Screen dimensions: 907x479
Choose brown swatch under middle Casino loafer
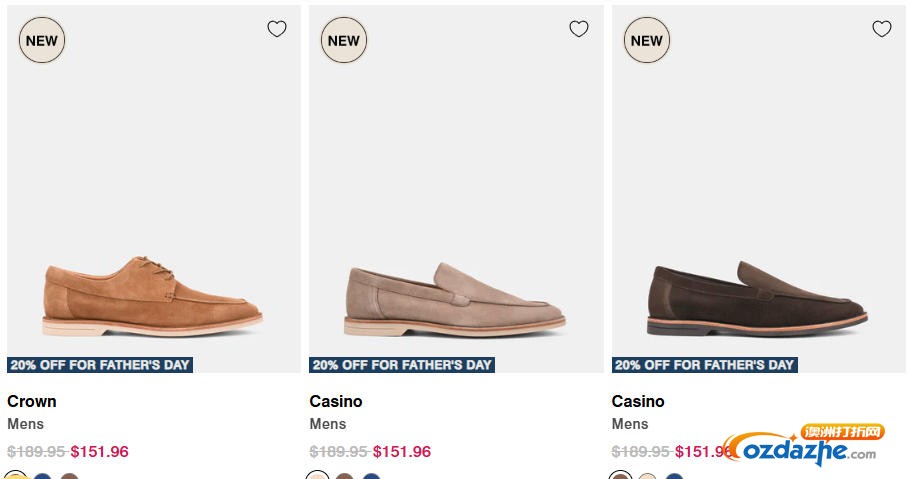(344, 476)
